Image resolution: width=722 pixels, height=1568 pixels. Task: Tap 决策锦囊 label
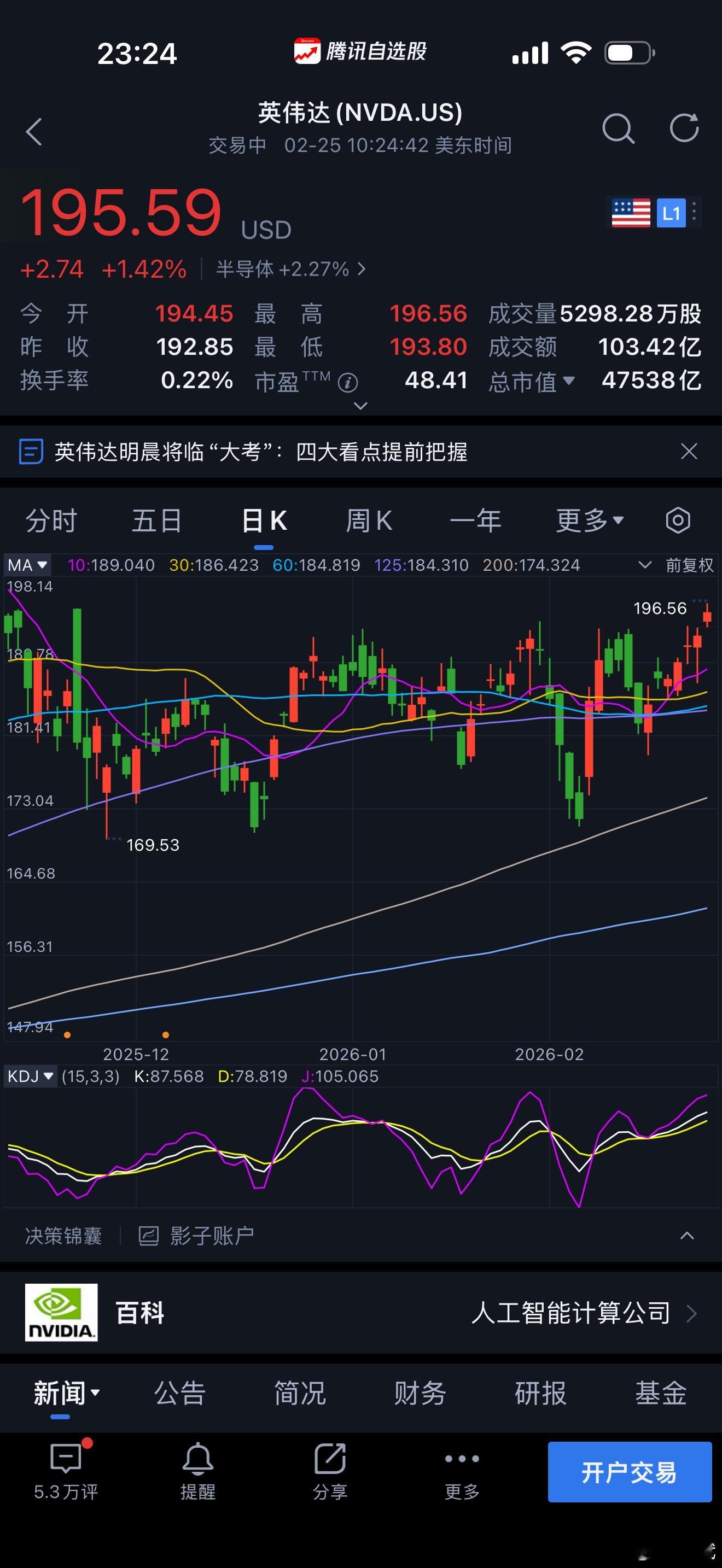pyautogui.click(x=63, y=1236)
